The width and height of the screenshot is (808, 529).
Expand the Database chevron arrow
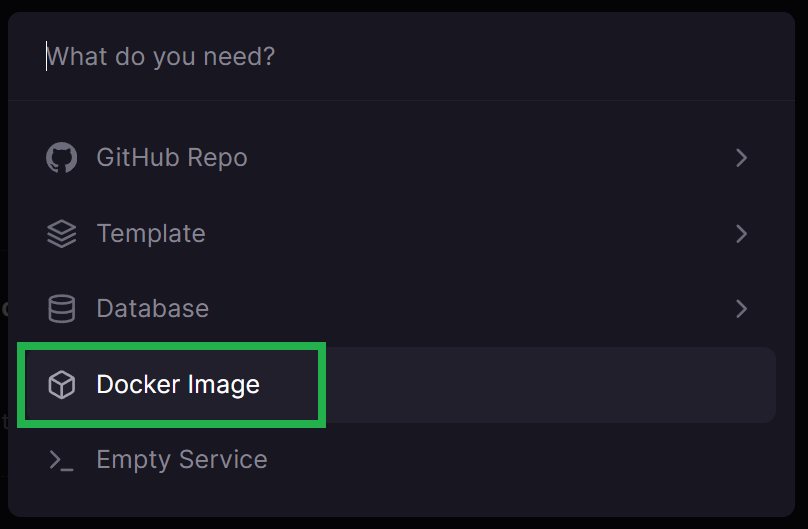[x=741, y=309]
